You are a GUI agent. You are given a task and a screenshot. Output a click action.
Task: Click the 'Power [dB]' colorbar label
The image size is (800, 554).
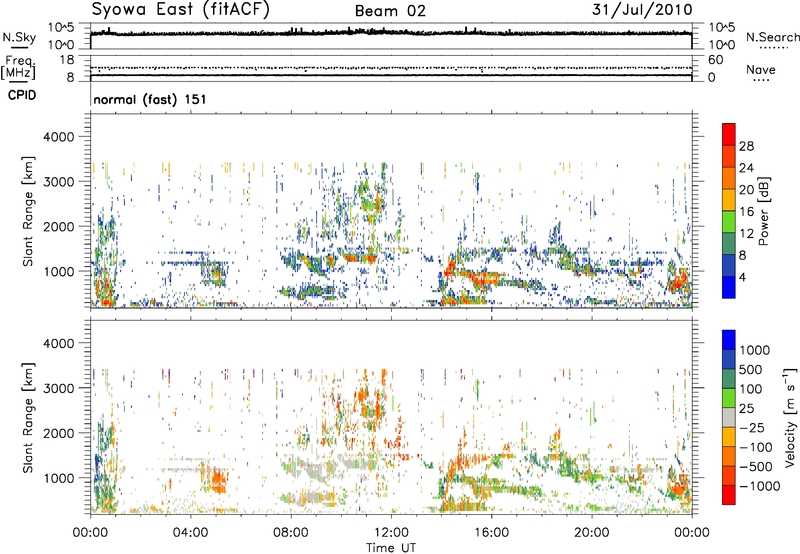763,211
